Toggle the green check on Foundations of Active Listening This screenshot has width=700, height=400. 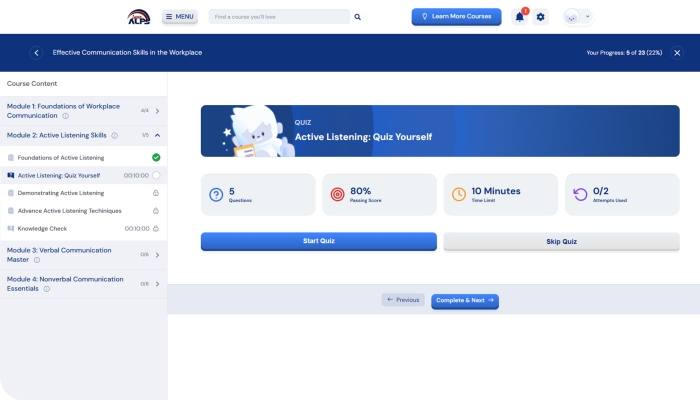coord(156,157)
